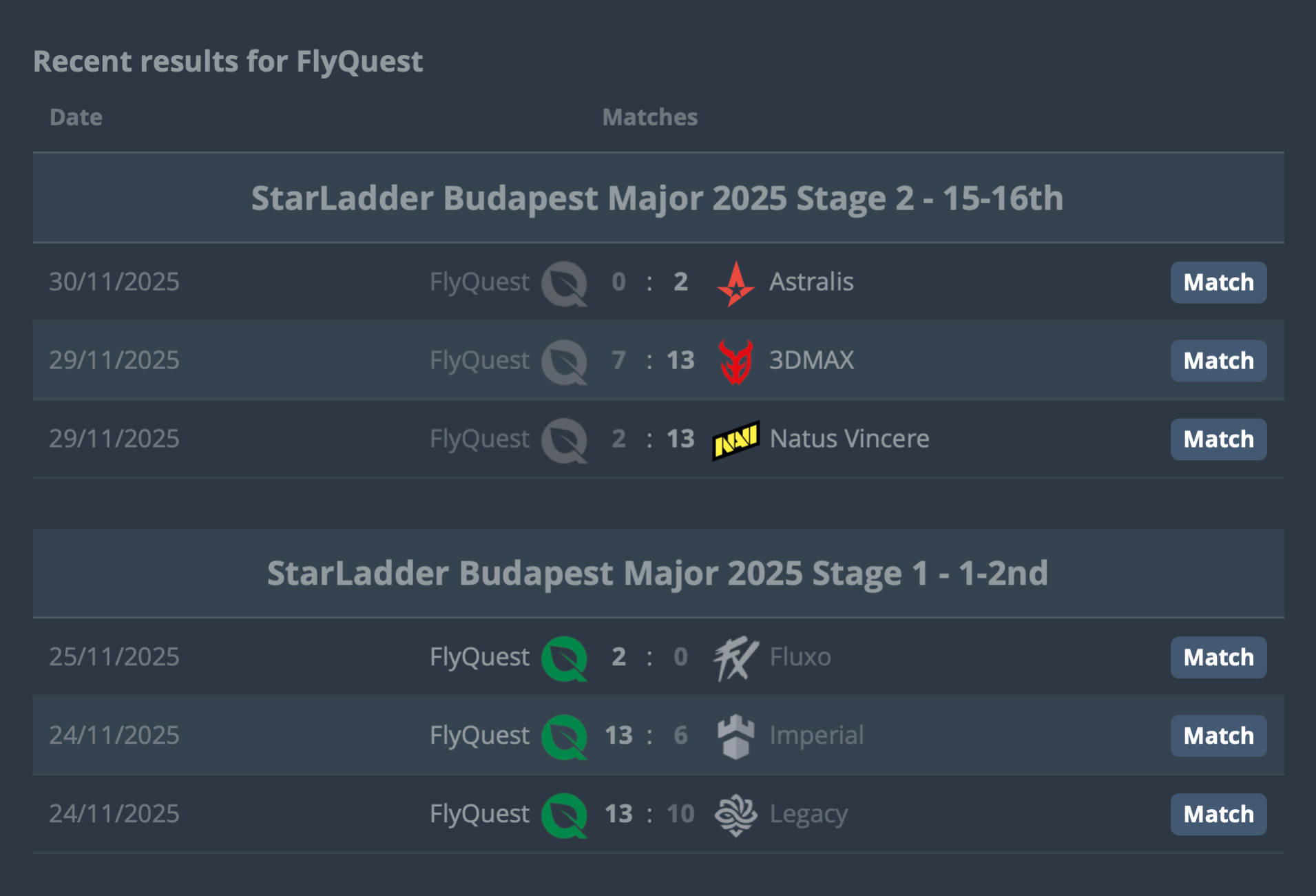1316x896 pixels.
Task: Select the Budapest Major Stage 1 header
Action: click(657, 573)
